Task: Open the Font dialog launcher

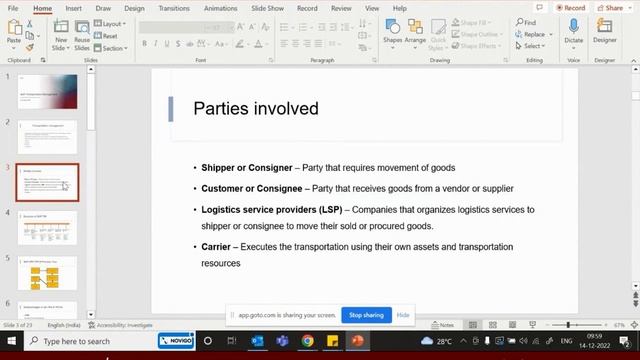Action: pyautogui.click(x=271, y=60)
